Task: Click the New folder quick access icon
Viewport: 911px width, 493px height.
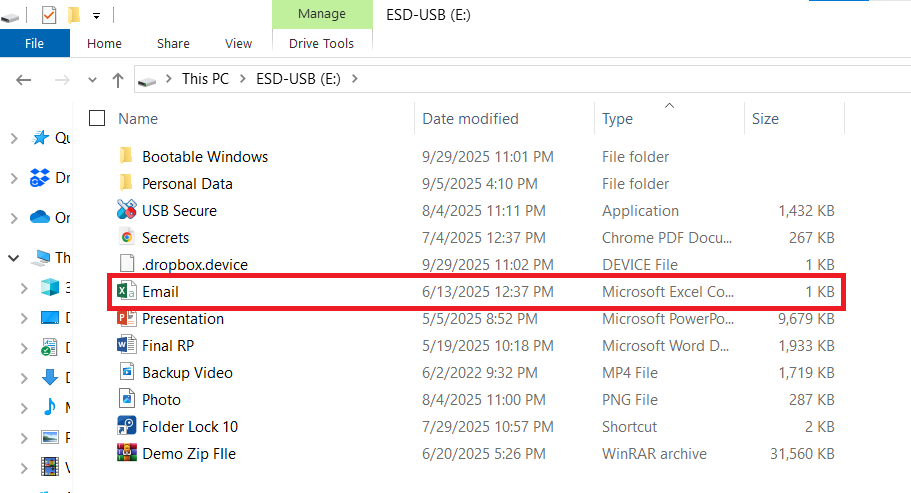Action: 74,15
